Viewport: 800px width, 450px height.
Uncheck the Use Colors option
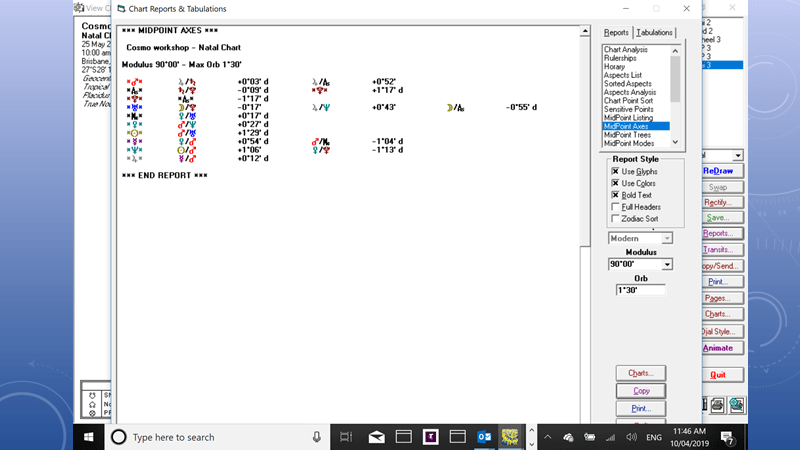[x=614, y=183]
